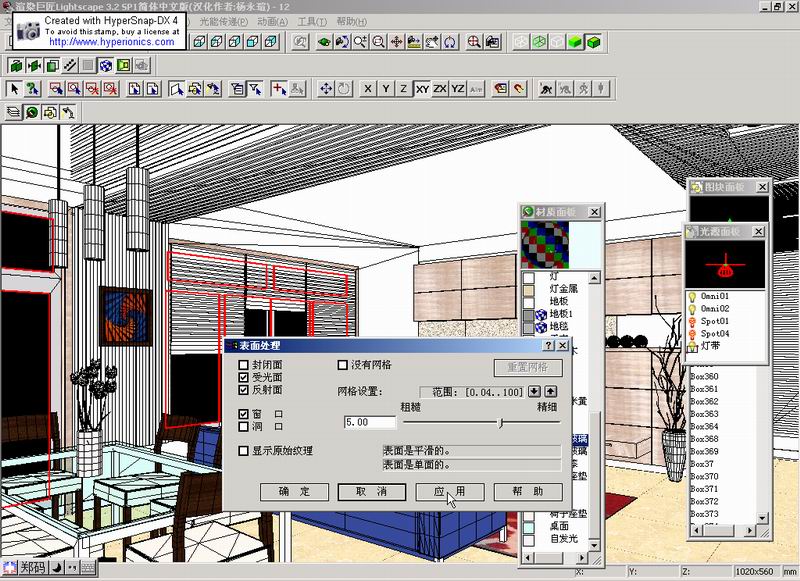Uncheck the 受光面 checkbox

click(243, 377)
